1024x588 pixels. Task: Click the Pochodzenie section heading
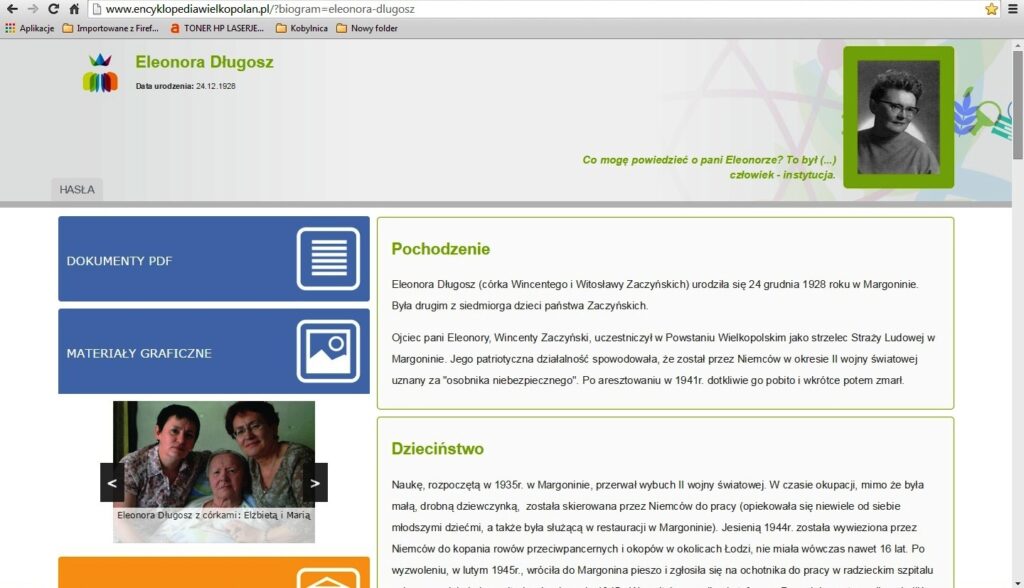441,249
